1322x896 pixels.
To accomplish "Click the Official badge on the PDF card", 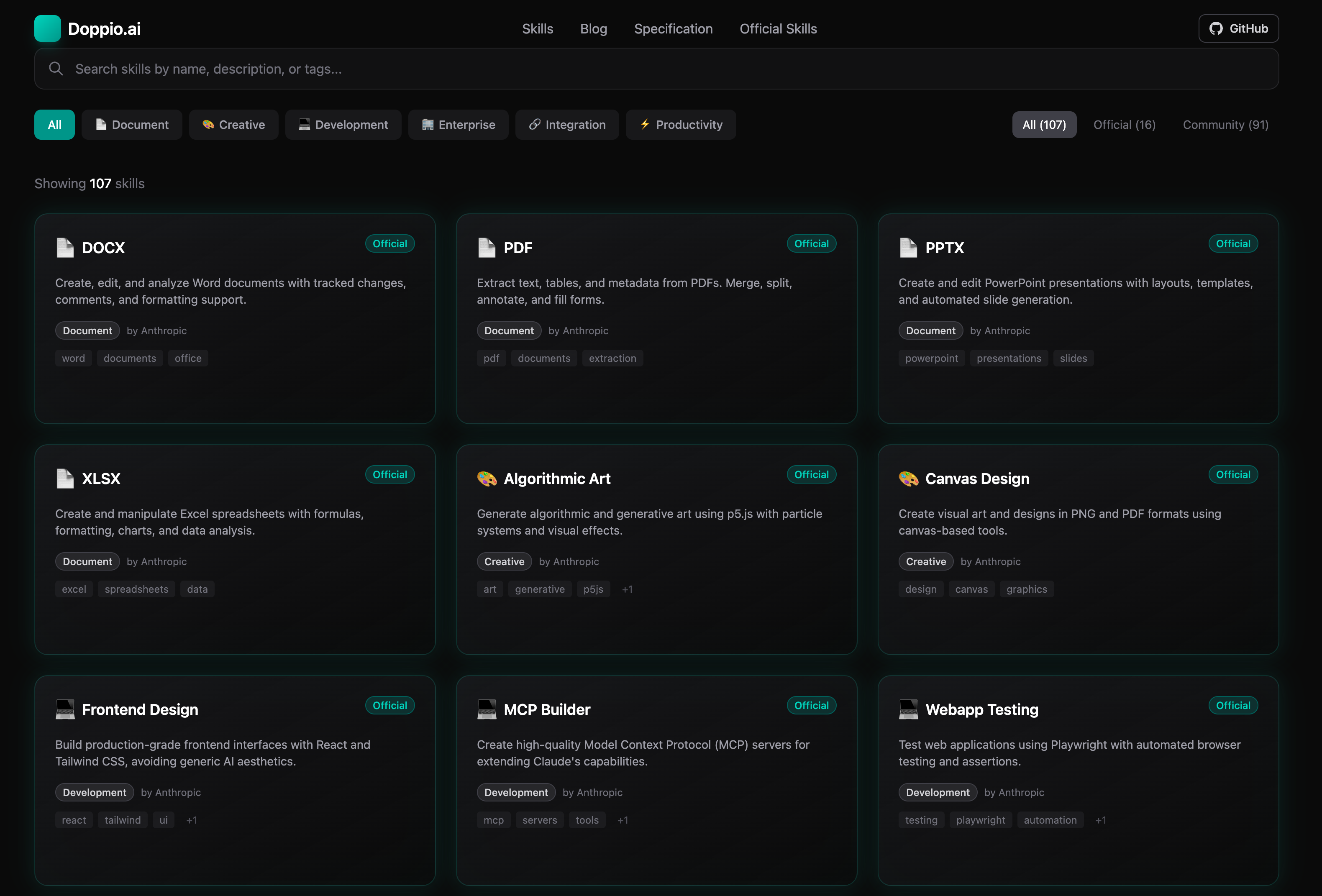I will (x=811, y=243).
